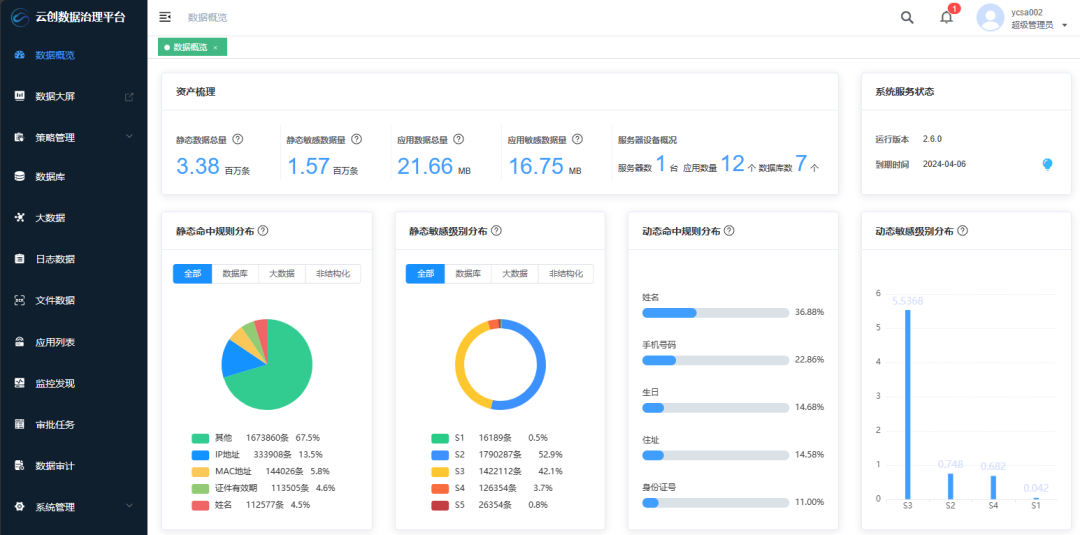
Task: Click the blue lightbulb icon in 系统服务状态
Action: coord(1047,164)
